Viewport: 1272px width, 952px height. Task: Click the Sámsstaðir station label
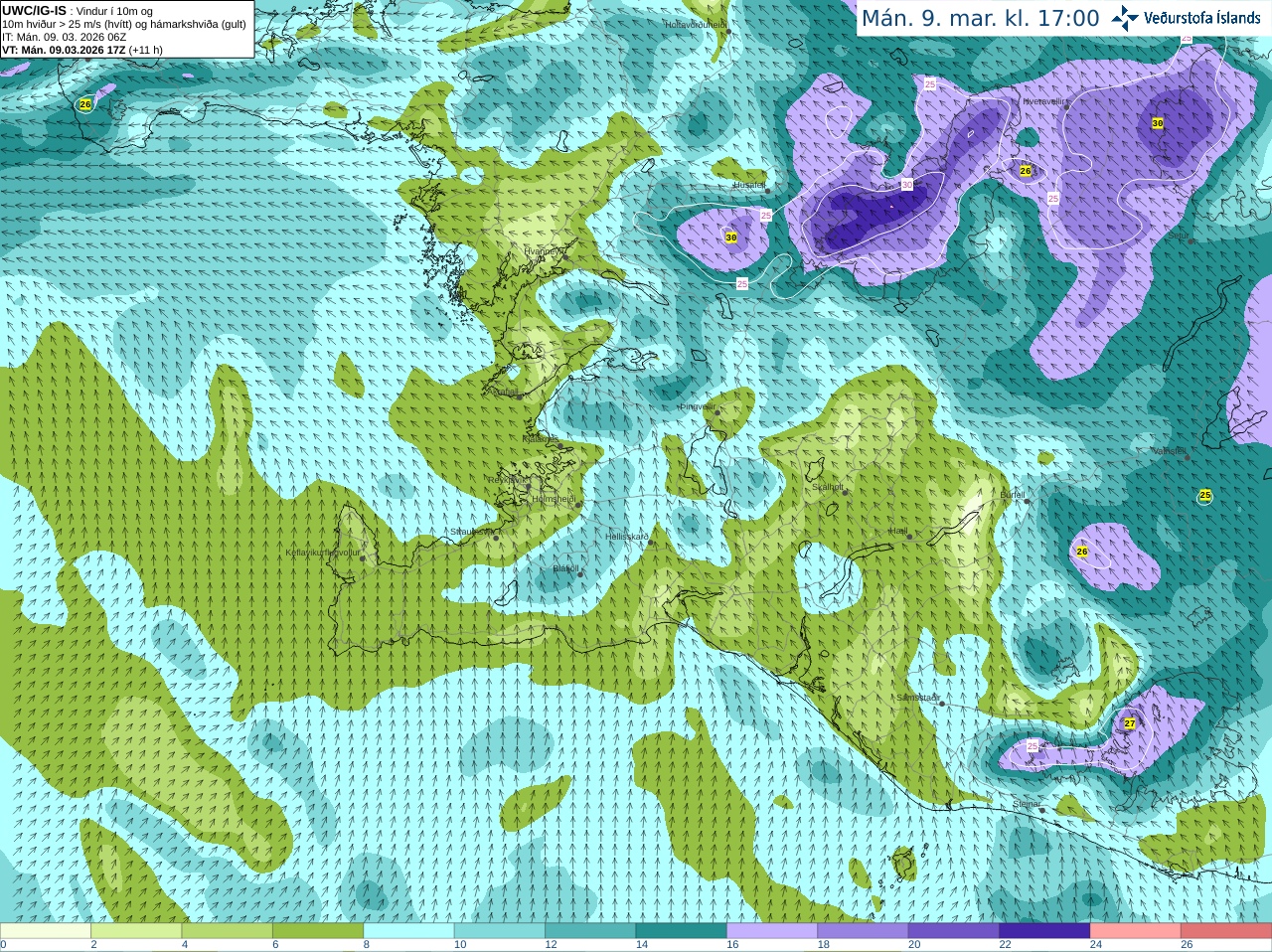click(x=917, y=698)
